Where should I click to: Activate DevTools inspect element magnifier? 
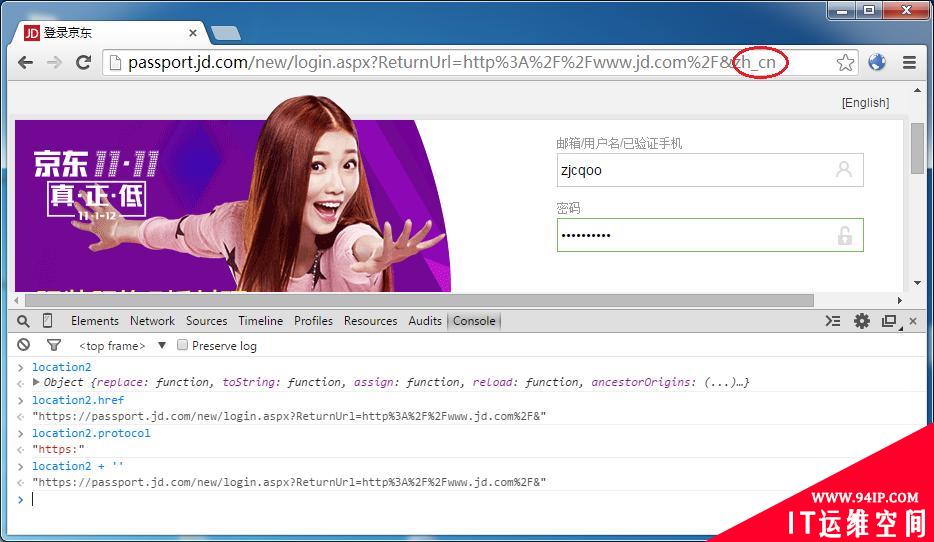pyautogui.click(x=23, y=321)
